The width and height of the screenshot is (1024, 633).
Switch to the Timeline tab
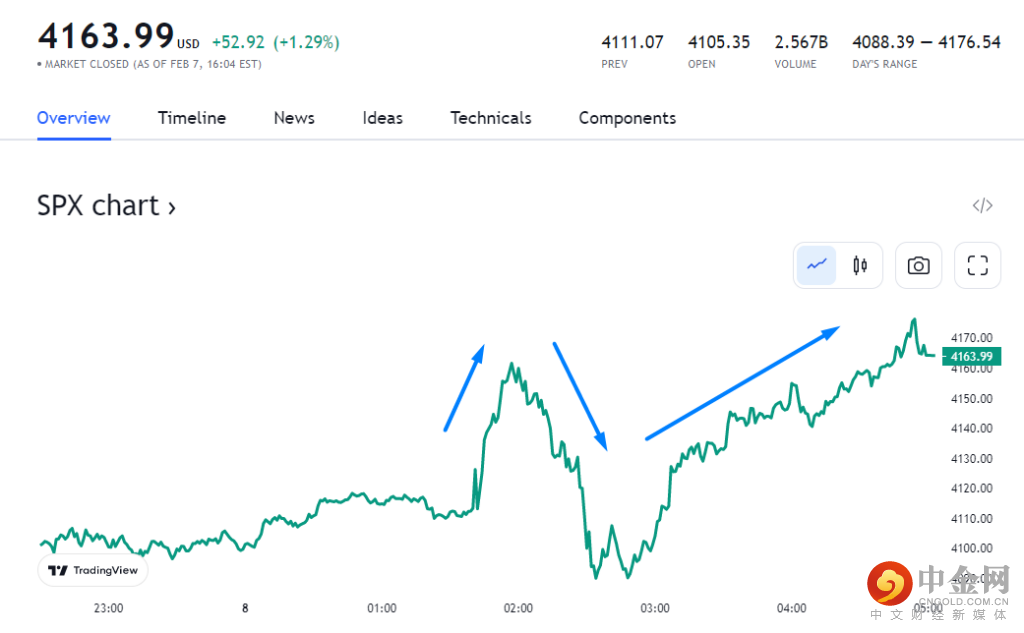pos(192,118)
